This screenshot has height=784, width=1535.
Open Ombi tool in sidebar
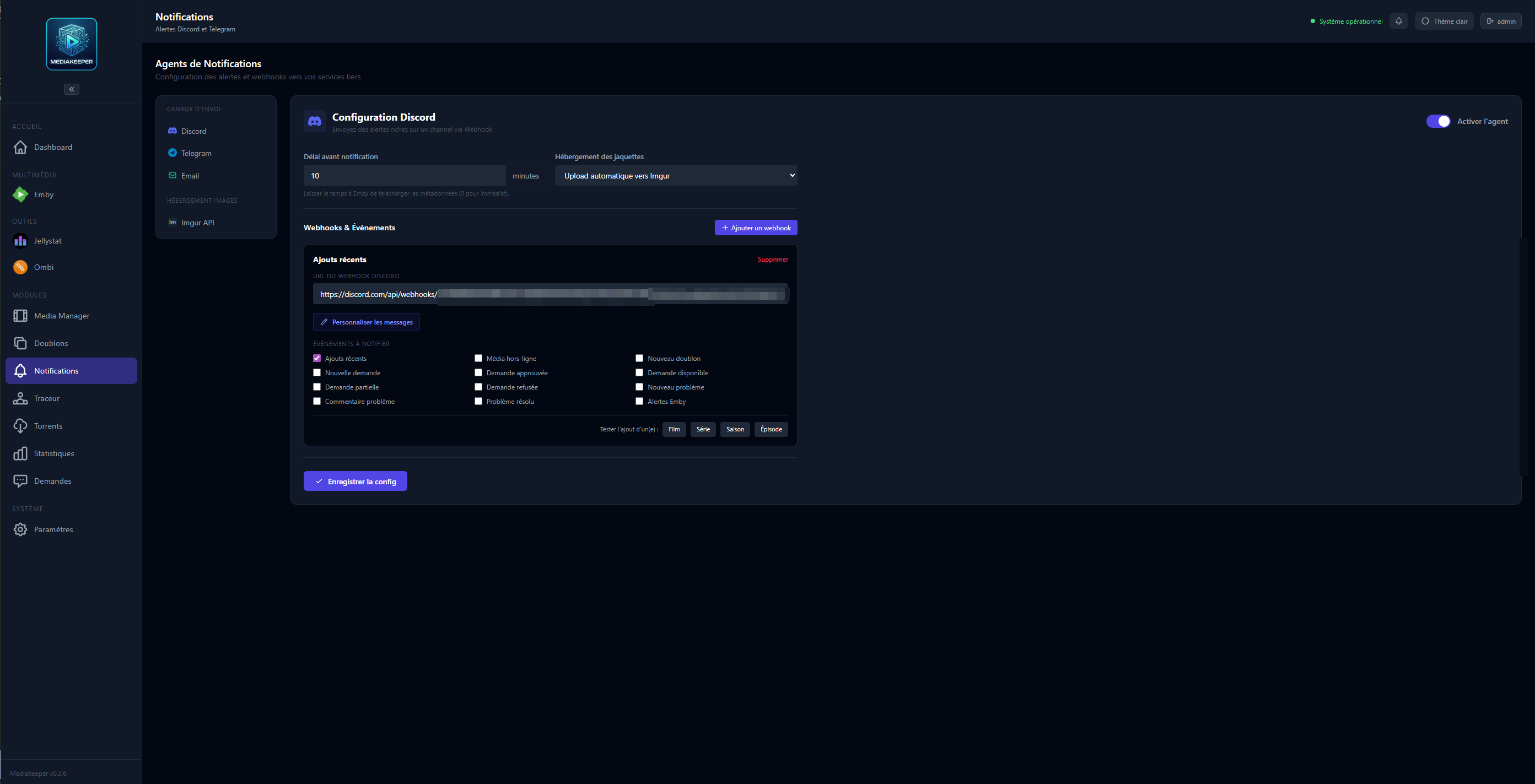[x=43, y=267]
